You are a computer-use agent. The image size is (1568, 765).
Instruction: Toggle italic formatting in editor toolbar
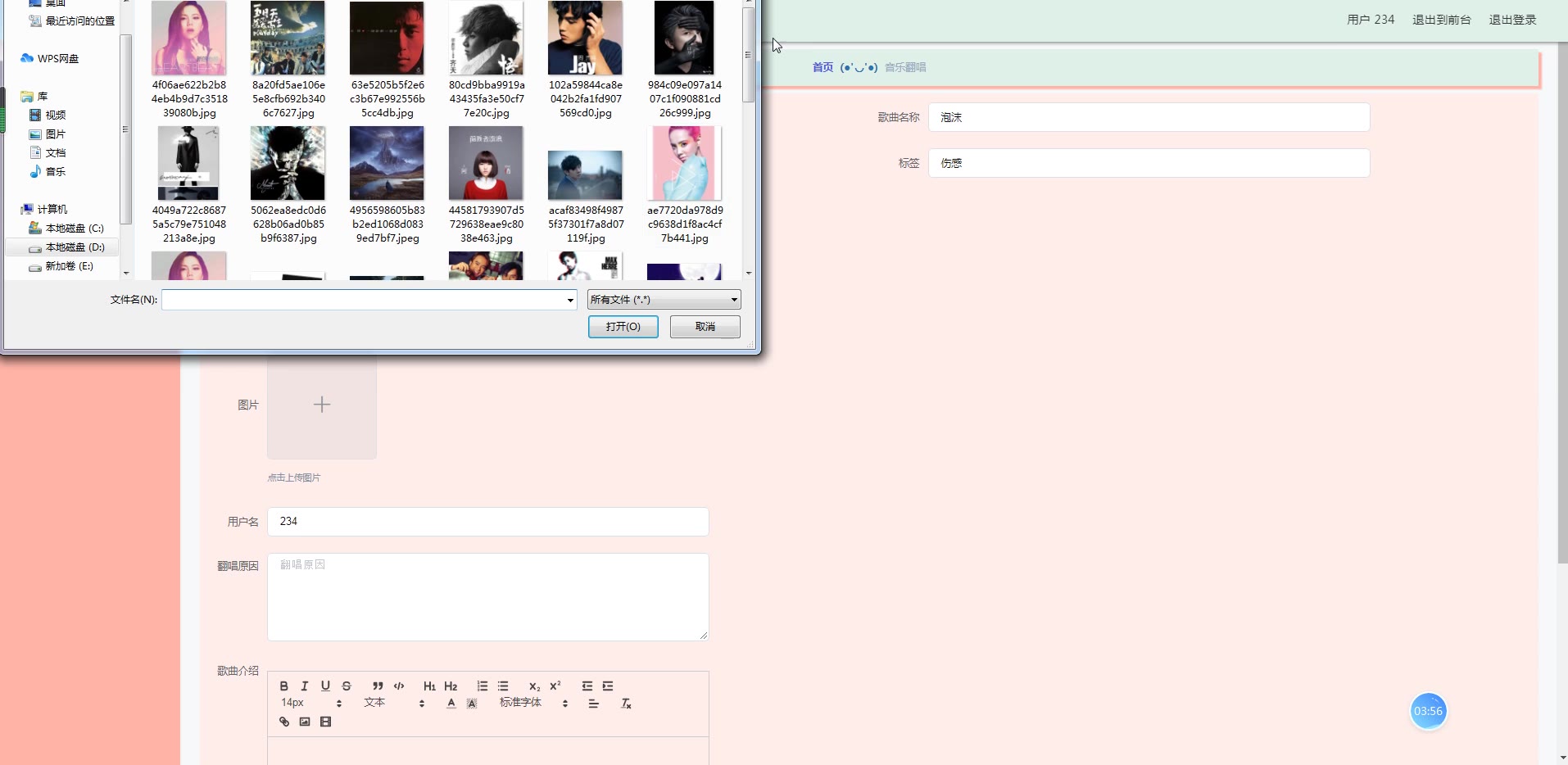coord(304,686)
